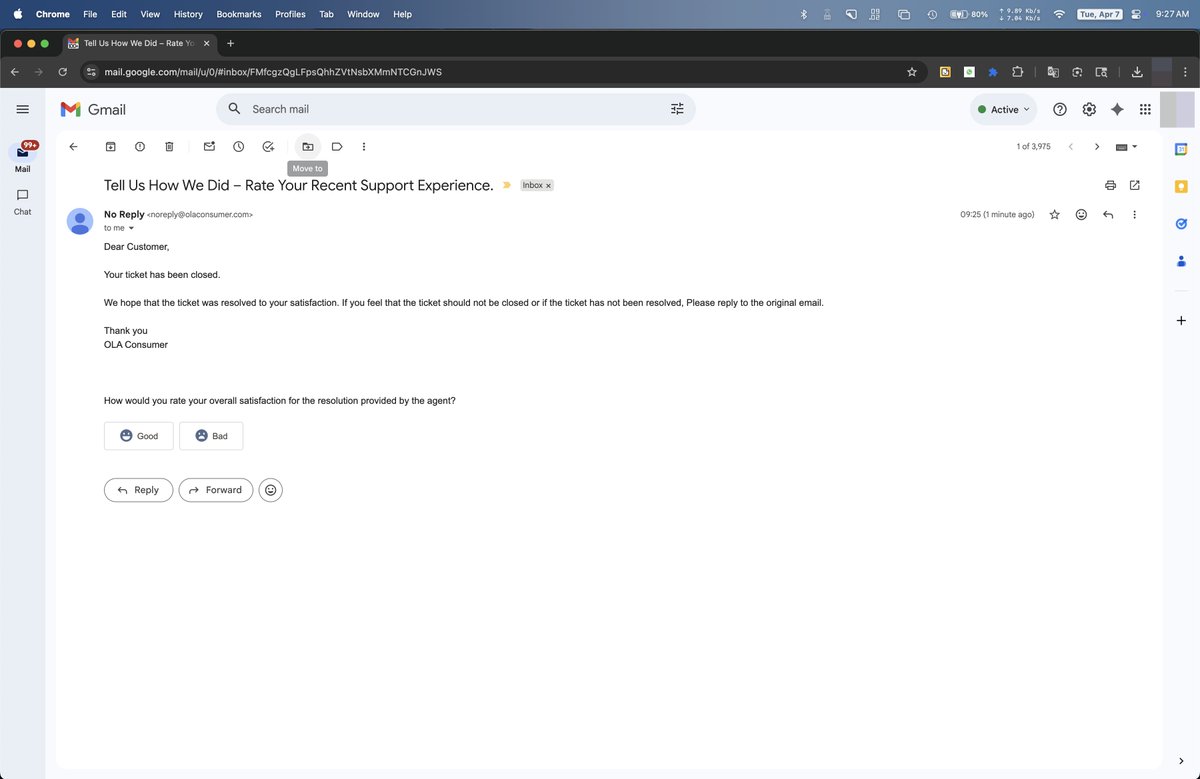Open the Google Tasks side panel

coord(1181,224)
